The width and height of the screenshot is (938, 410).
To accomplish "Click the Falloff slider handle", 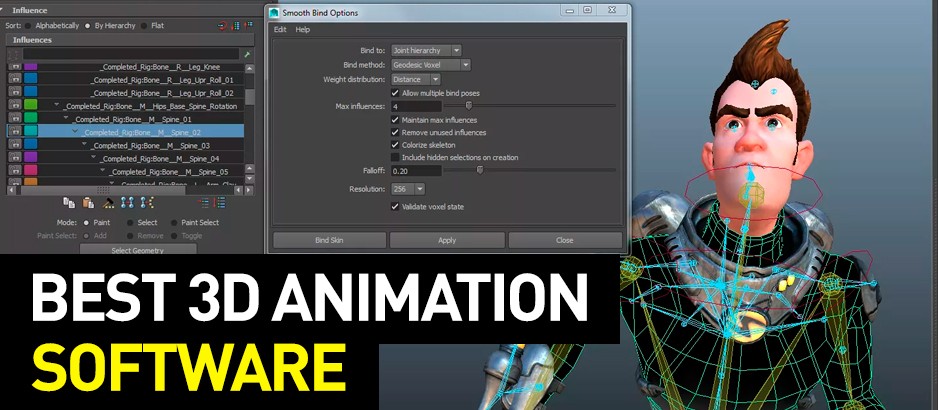I will click(480, 171).
